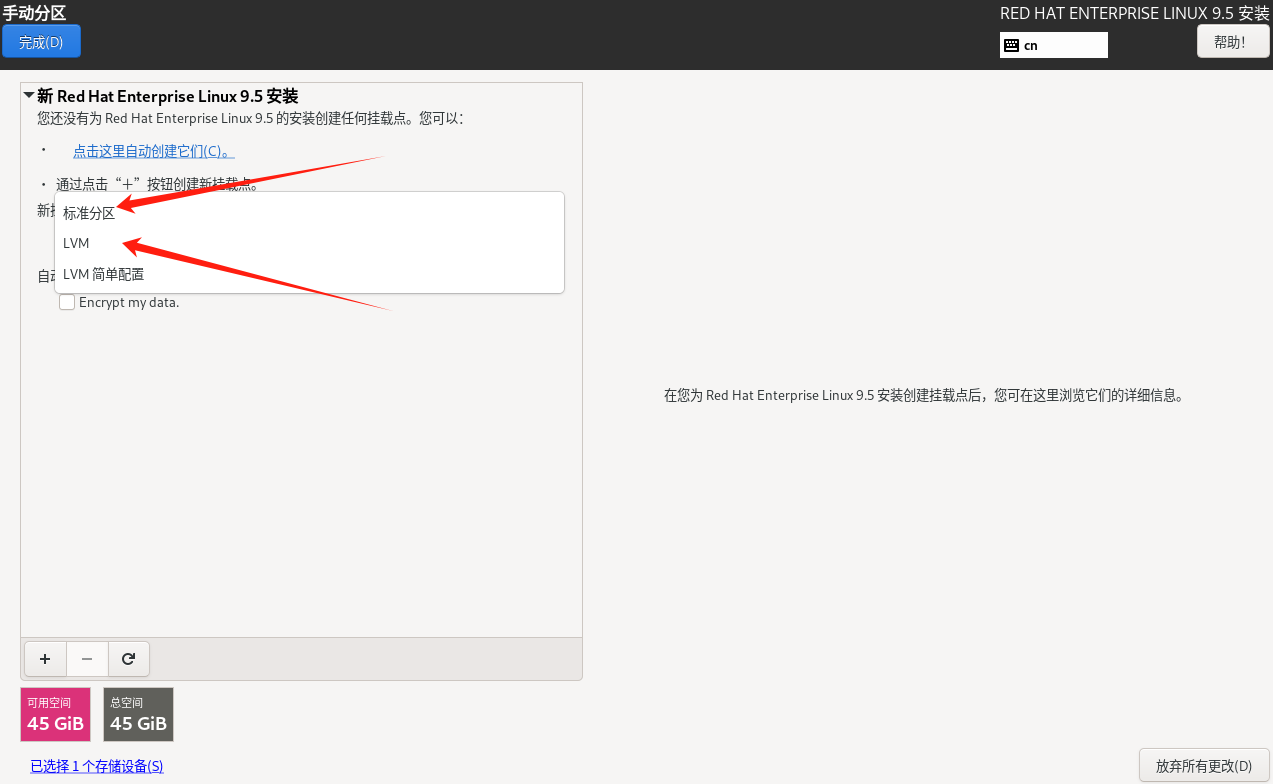Click the right-pane 创建挂载点后 details message

tap(924, 395)
